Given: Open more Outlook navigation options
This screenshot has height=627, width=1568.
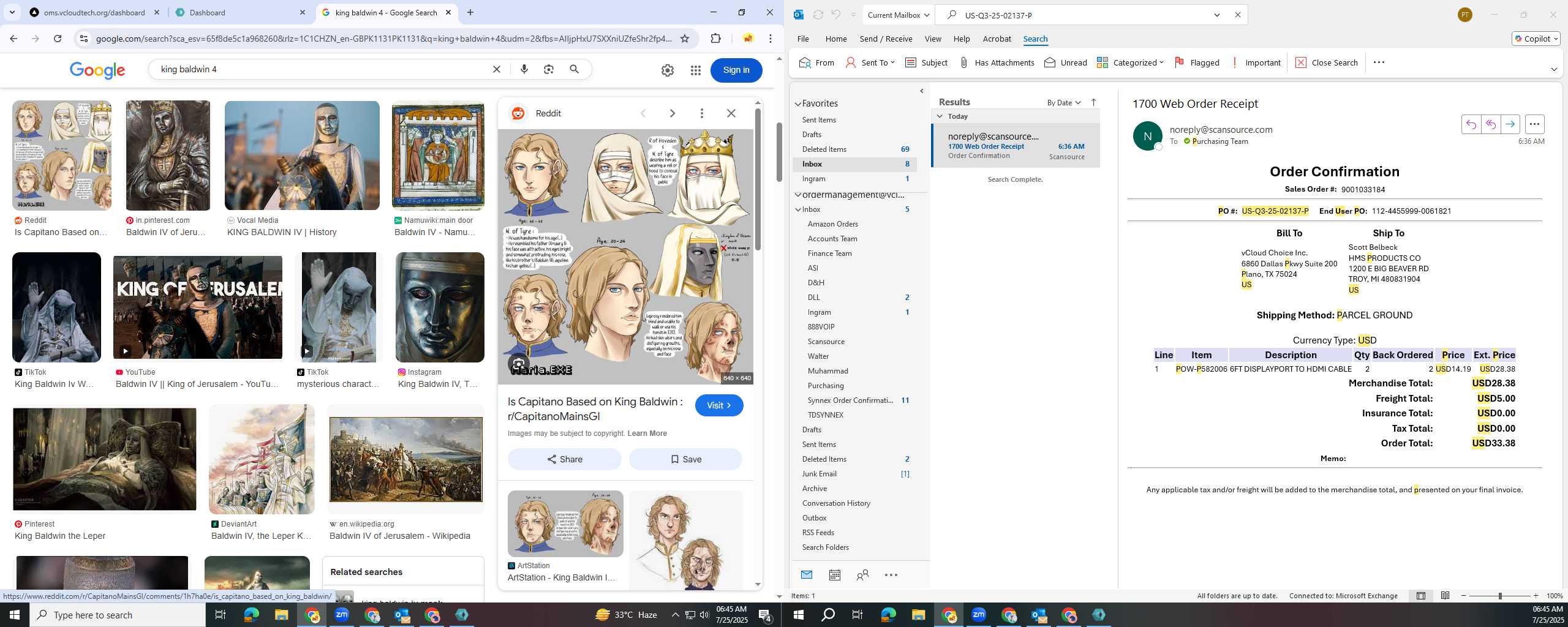Looking at the screenshot, I should [x=891, y=575].
